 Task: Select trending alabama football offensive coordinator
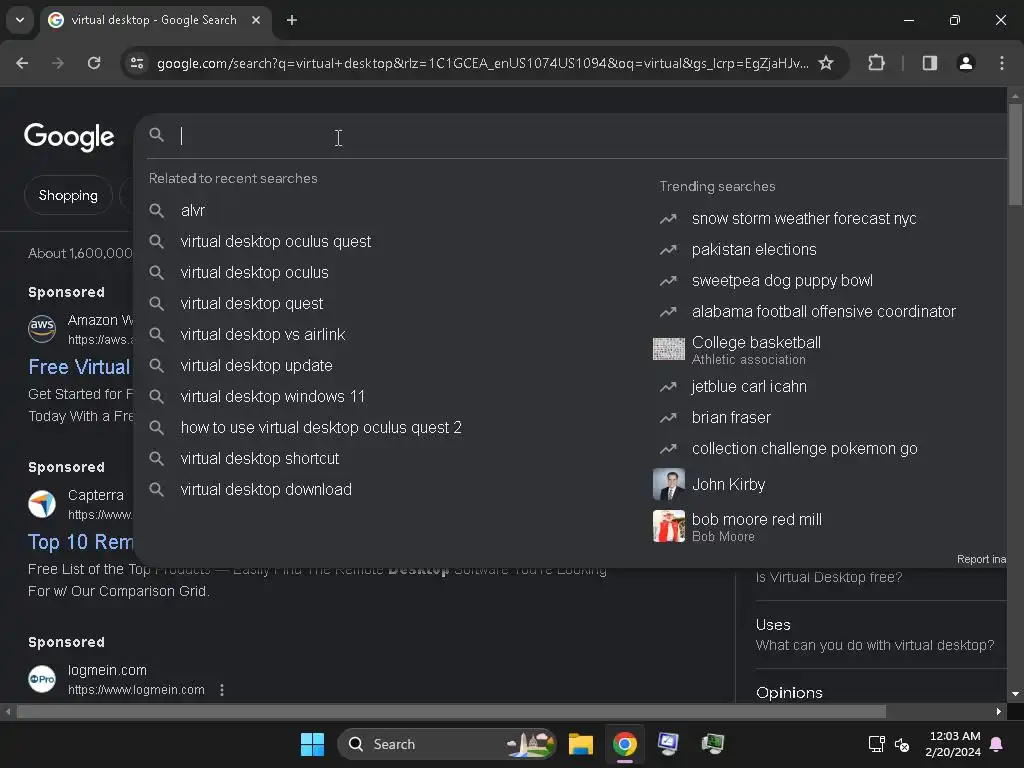824,312
